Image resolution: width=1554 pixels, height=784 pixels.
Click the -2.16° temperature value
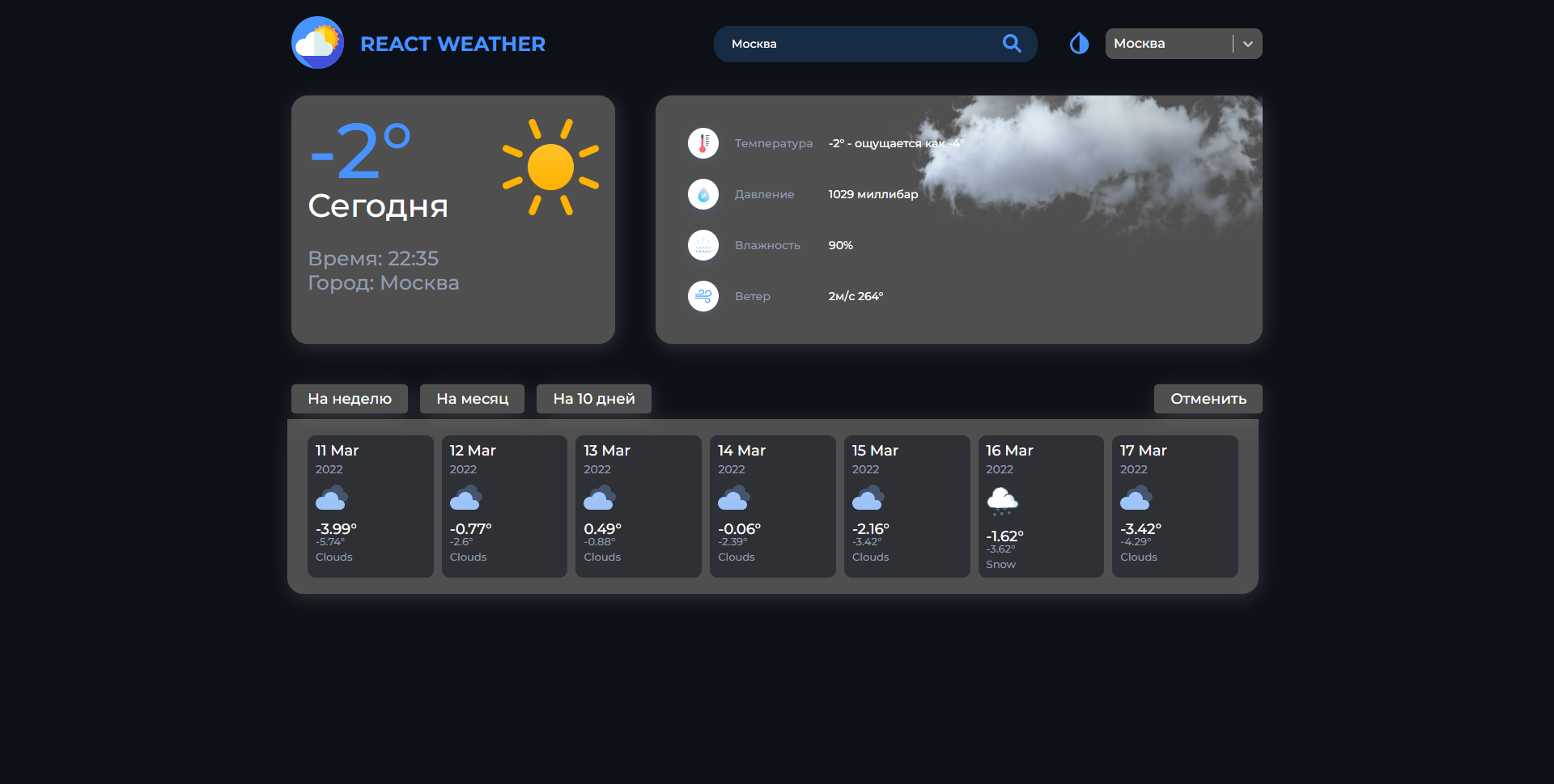tap(871, 528)
